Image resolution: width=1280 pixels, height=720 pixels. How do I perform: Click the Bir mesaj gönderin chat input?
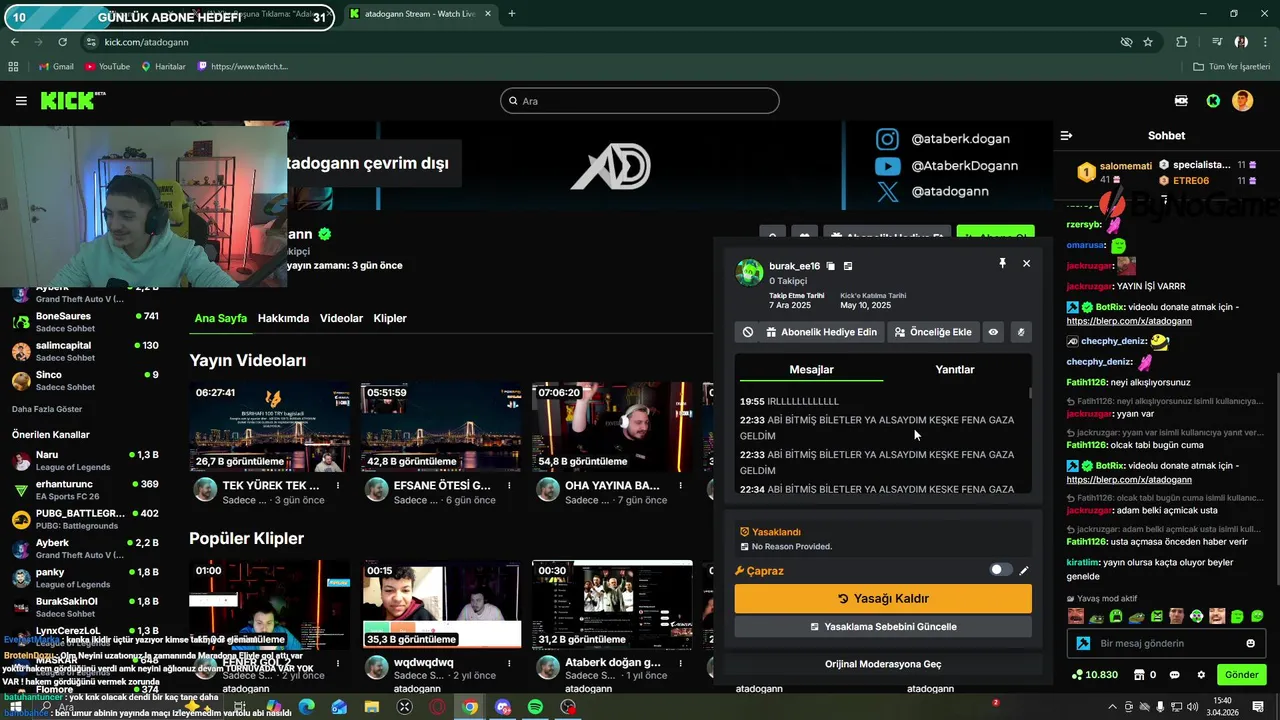click(1165, 643)
